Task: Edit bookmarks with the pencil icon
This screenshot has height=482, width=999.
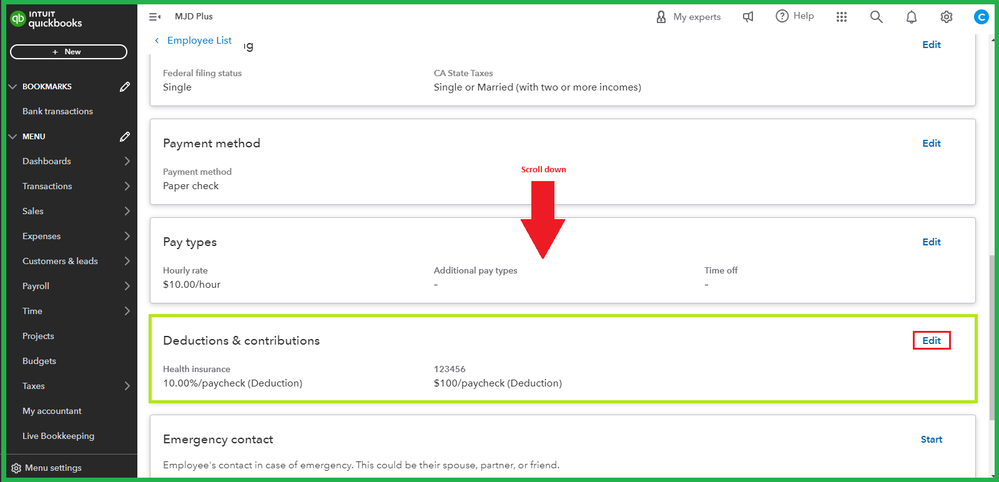Action: coord(125,87)
